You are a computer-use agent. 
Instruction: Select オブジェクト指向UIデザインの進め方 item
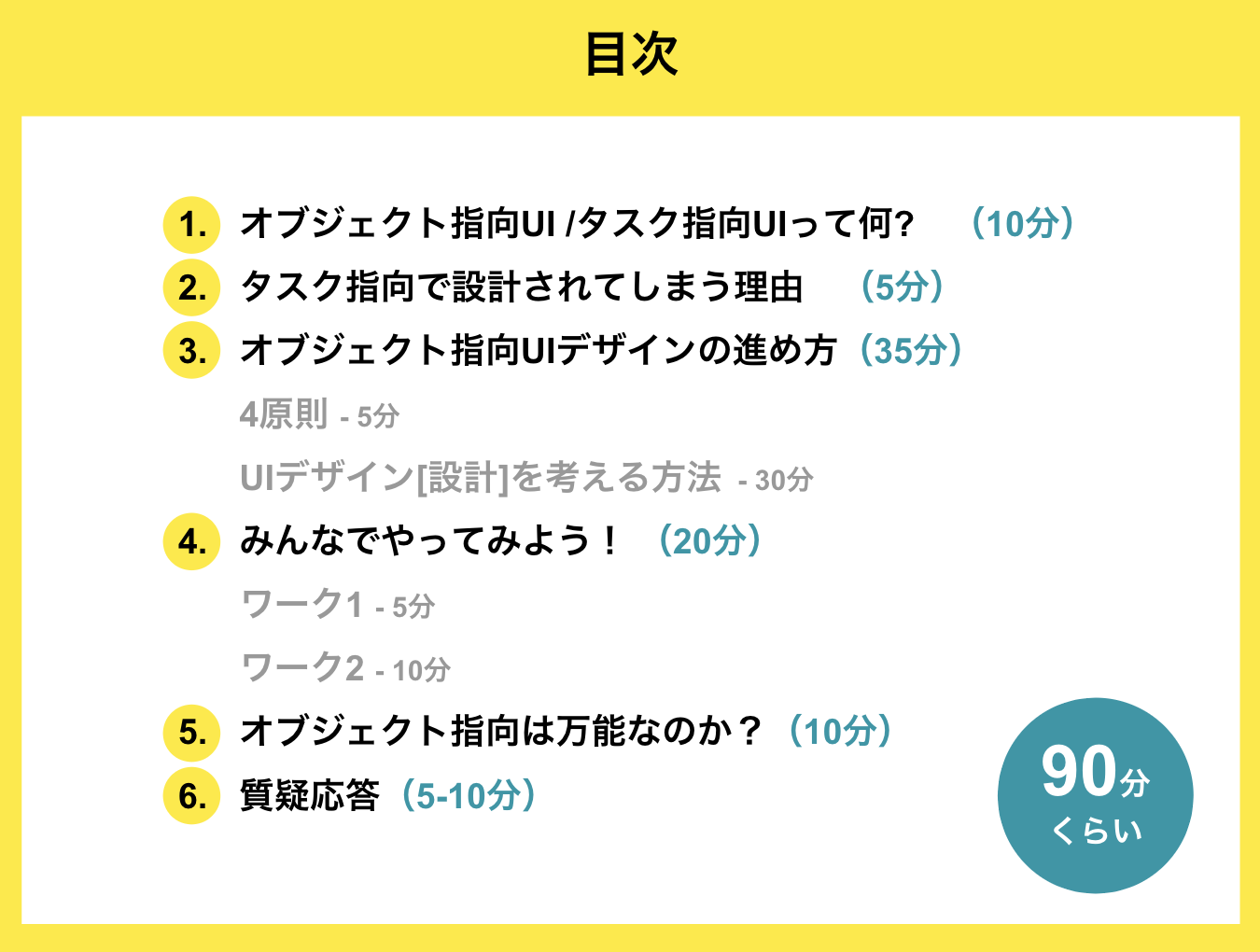click(x=539, y=351)
